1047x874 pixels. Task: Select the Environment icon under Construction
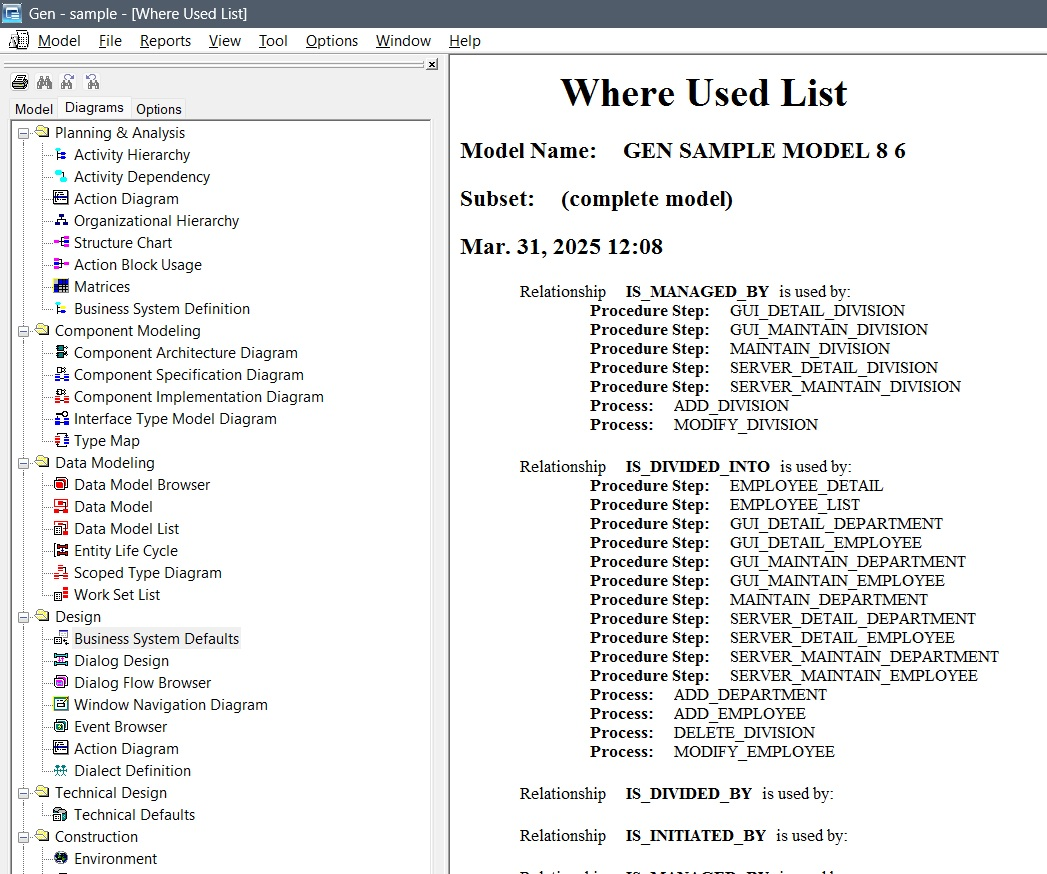[61, 859]
